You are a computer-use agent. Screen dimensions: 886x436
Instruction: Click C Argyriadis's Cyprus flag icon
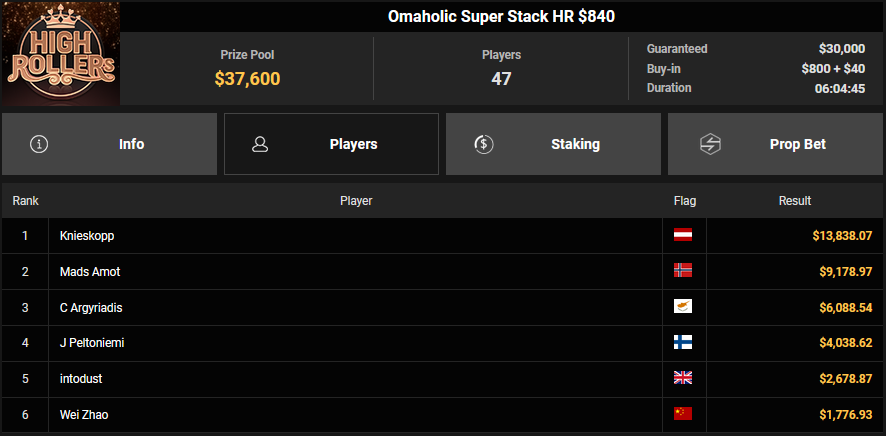(x=683, y=307)
